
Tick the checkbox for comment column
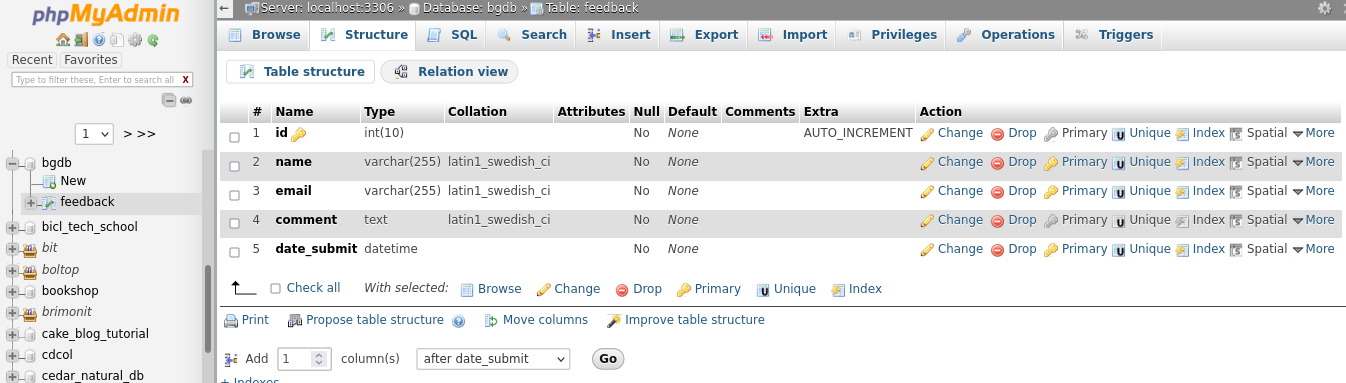pyautogui.click(x=235, y=224)
